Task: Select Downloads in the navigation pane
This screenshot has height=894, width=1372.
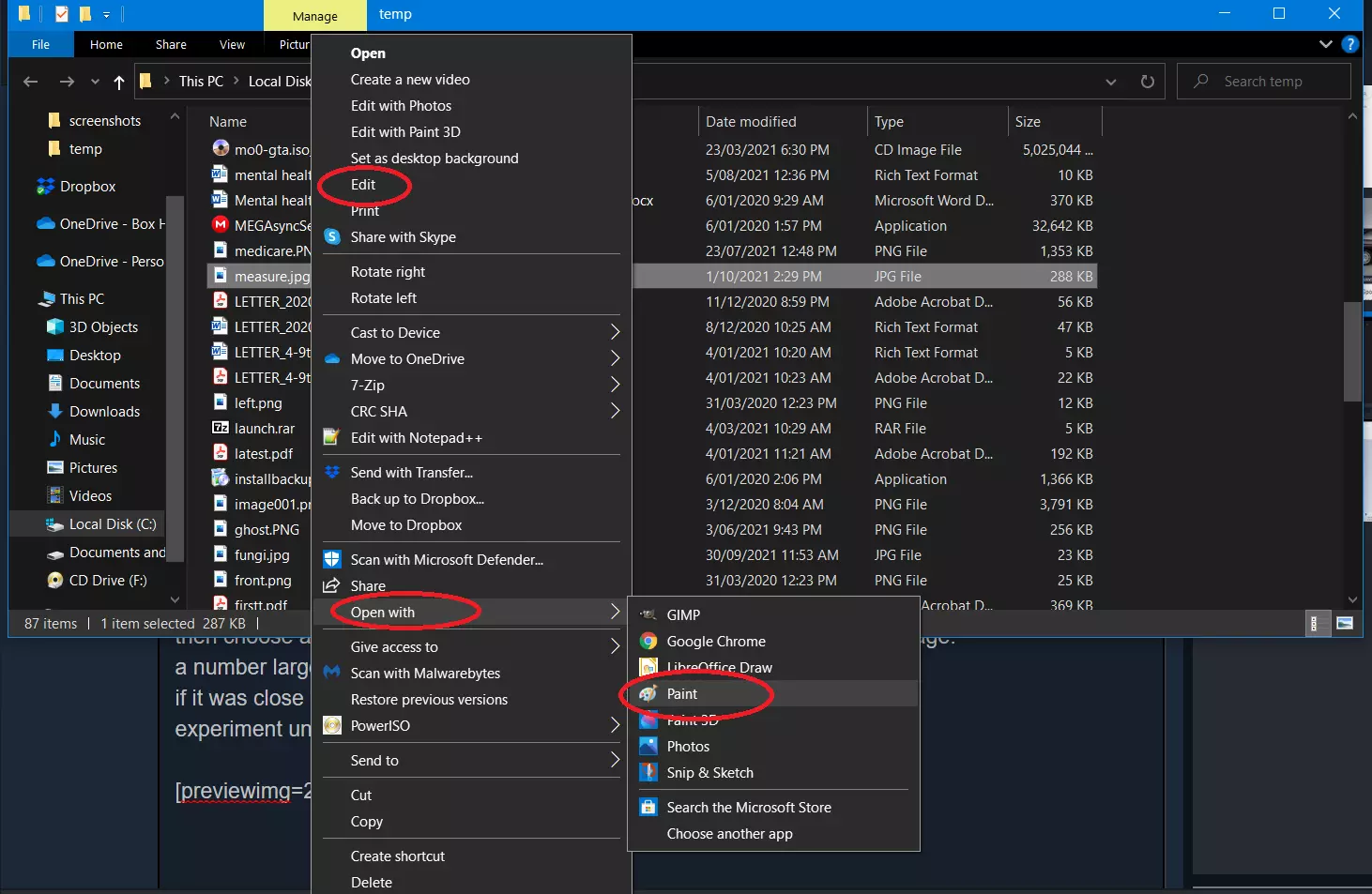Action: point(104,411)
